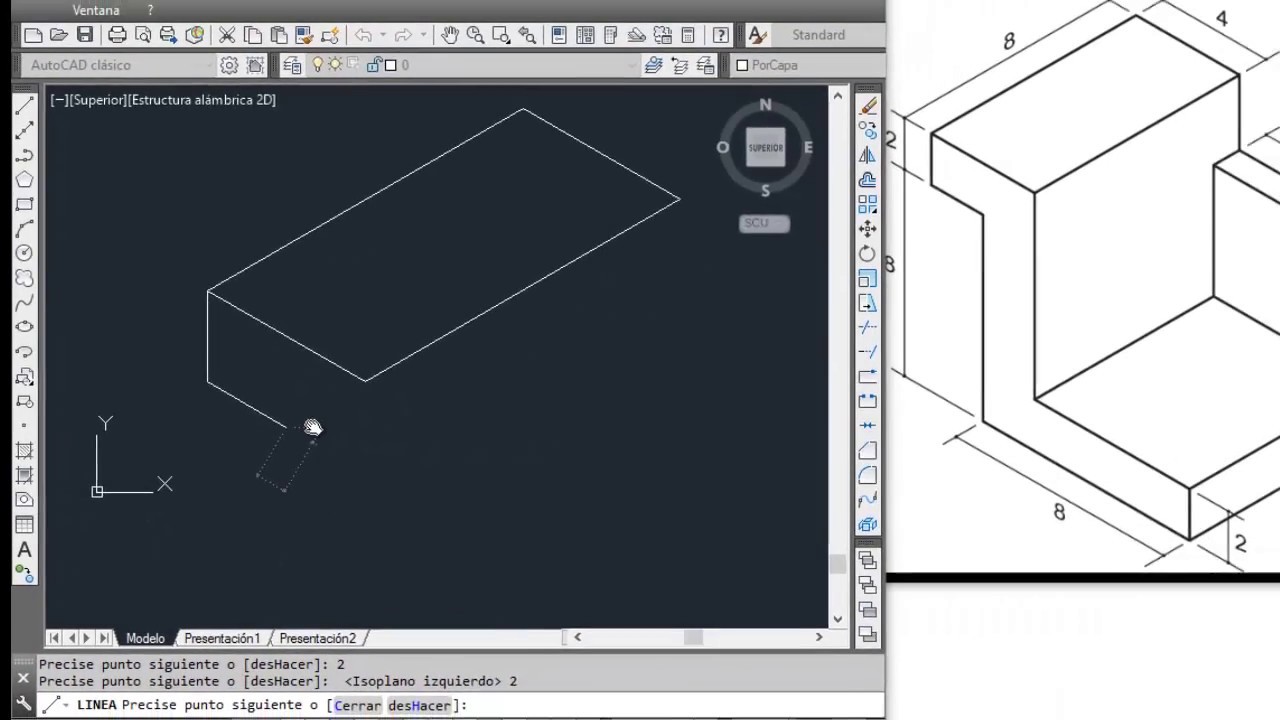Switch to the Modelo tab
This screenshot has height=720, width=1280.
[x=145, y=638]
